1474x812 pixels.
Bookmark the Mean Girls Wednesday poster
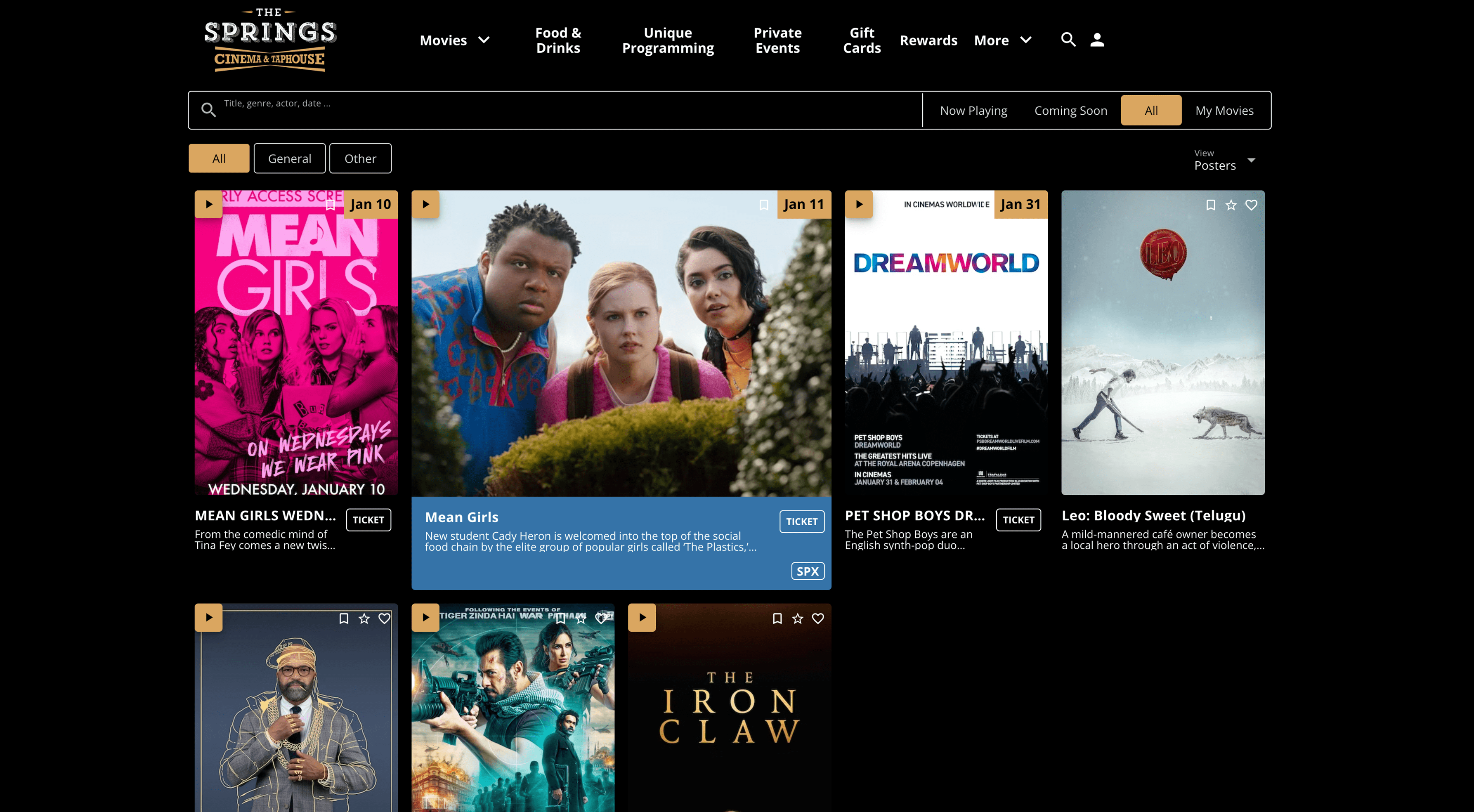point(330,205)
